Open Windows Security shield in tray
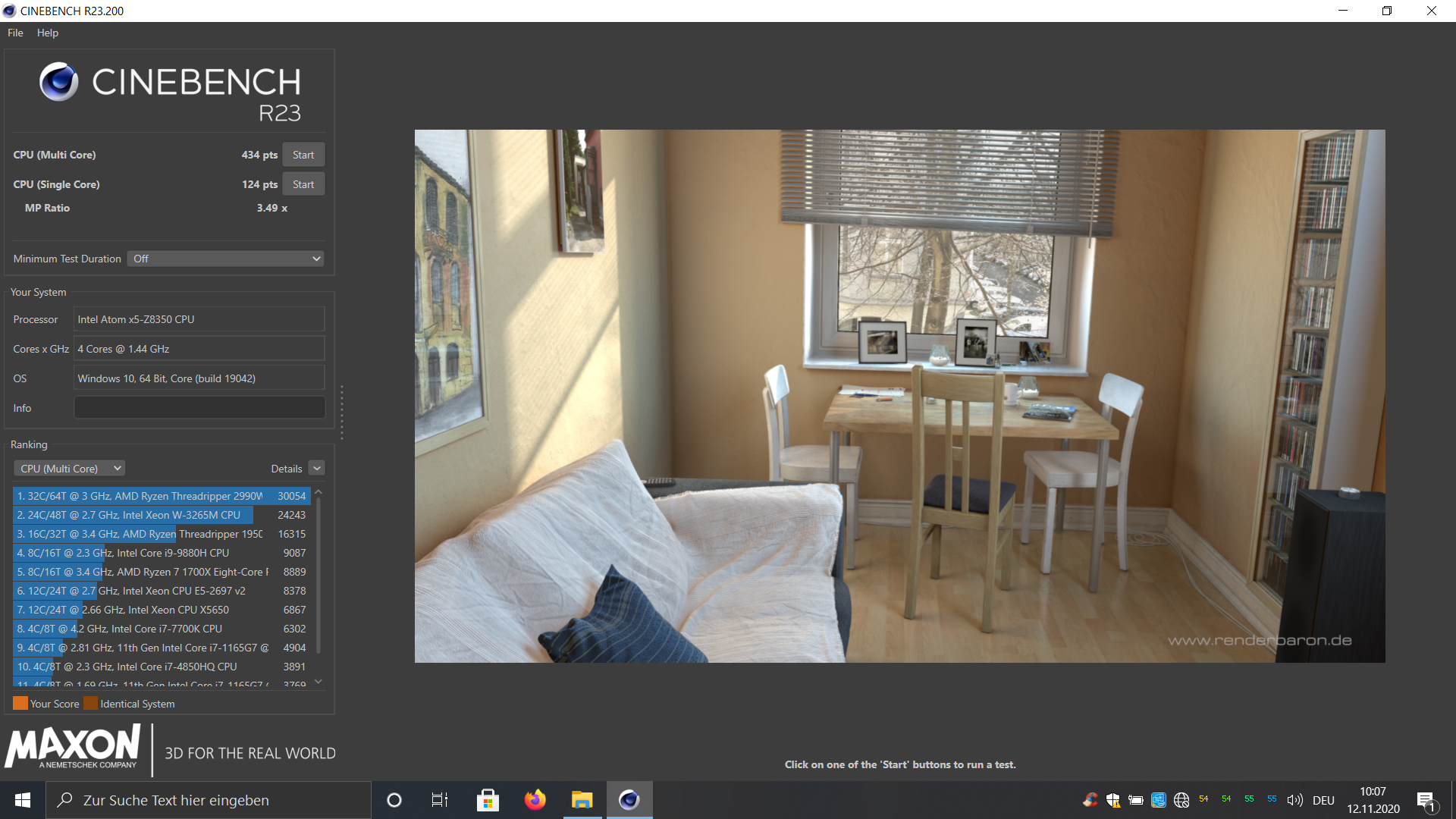Screen dimensions: 1456x819 (x=1113, y=799)
